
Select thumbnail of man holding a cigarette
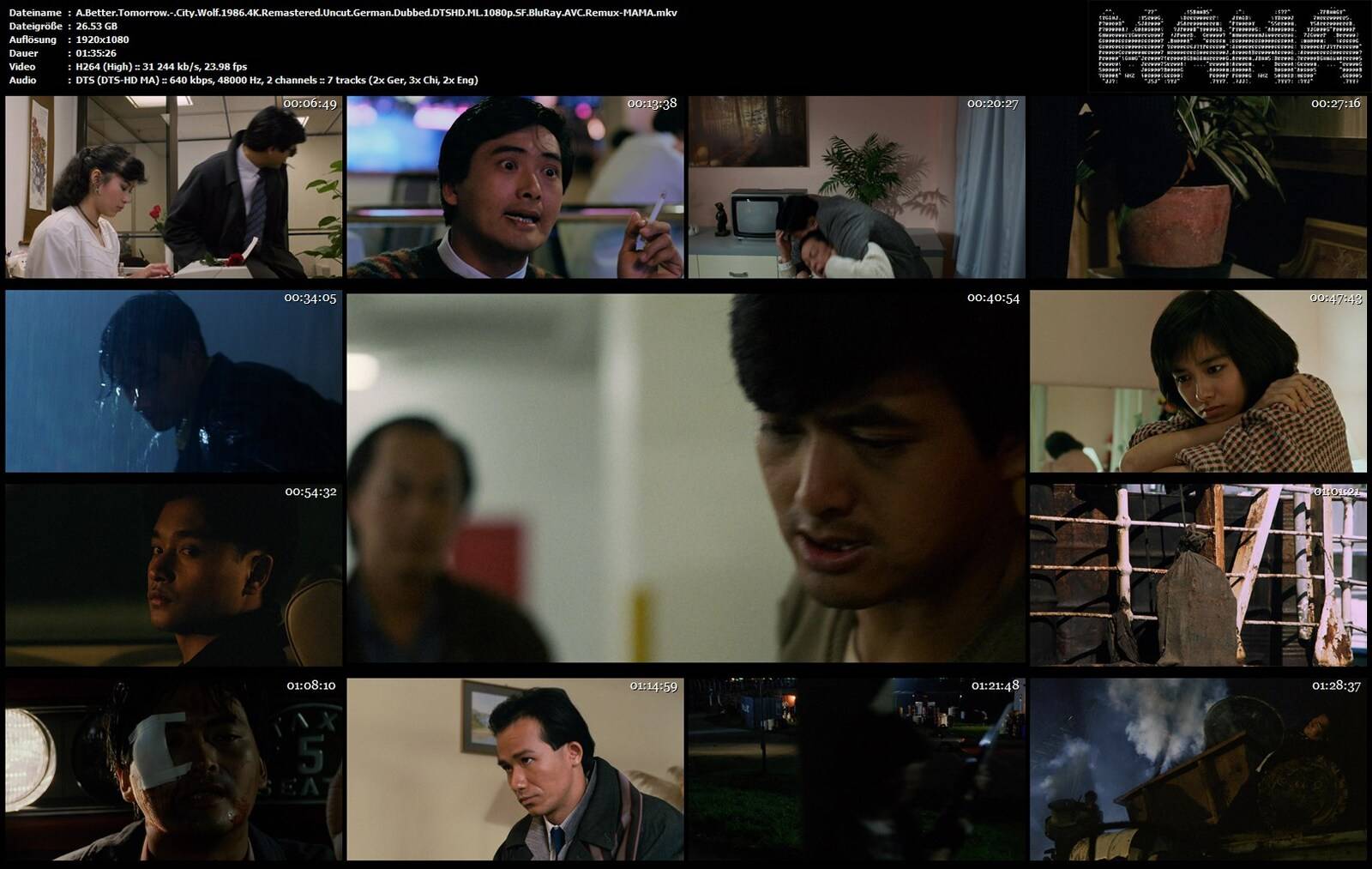pyautogui.click(x=515, y=187)
